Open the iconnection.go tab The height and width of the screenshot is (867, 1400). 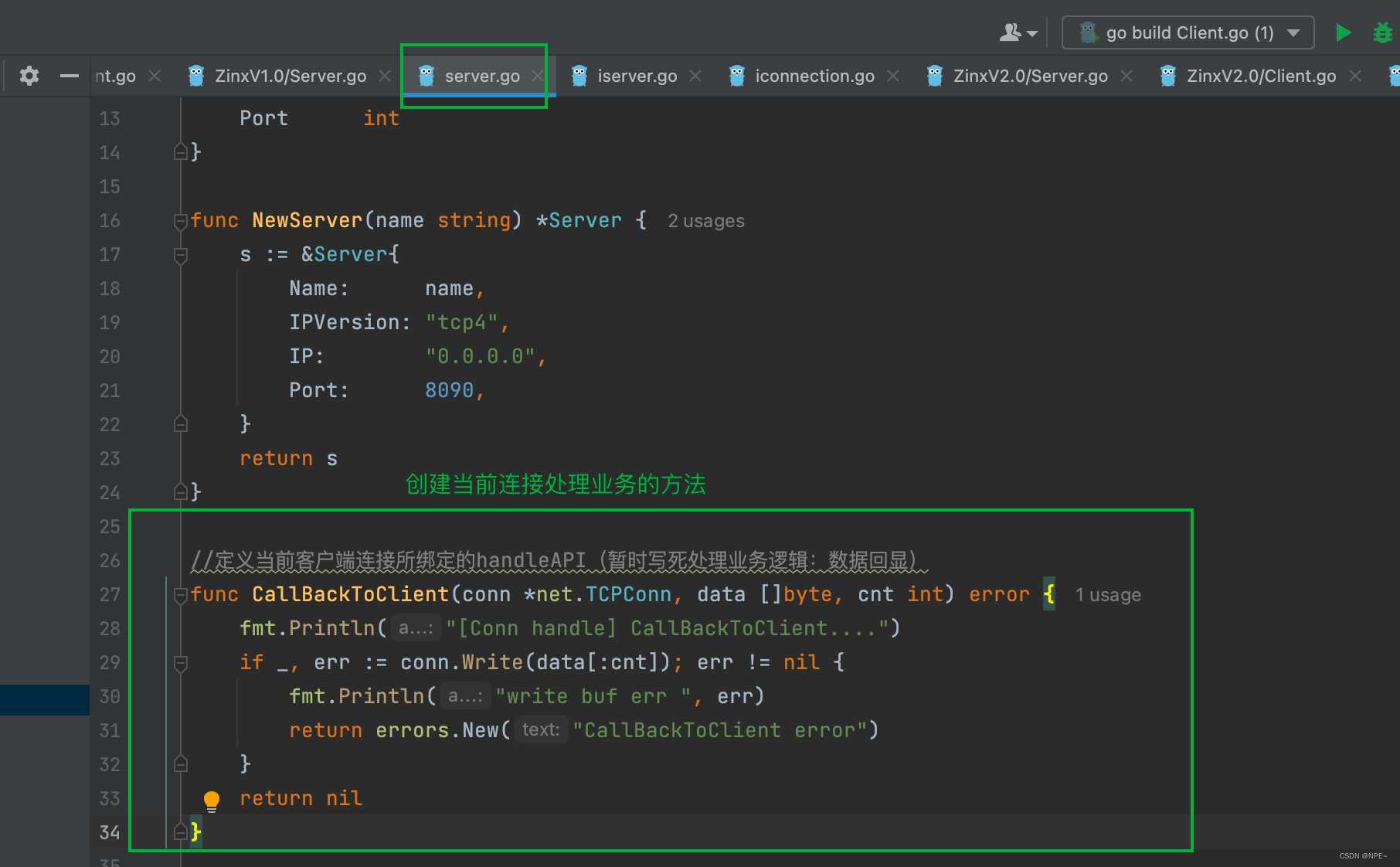tap(815, 76)
